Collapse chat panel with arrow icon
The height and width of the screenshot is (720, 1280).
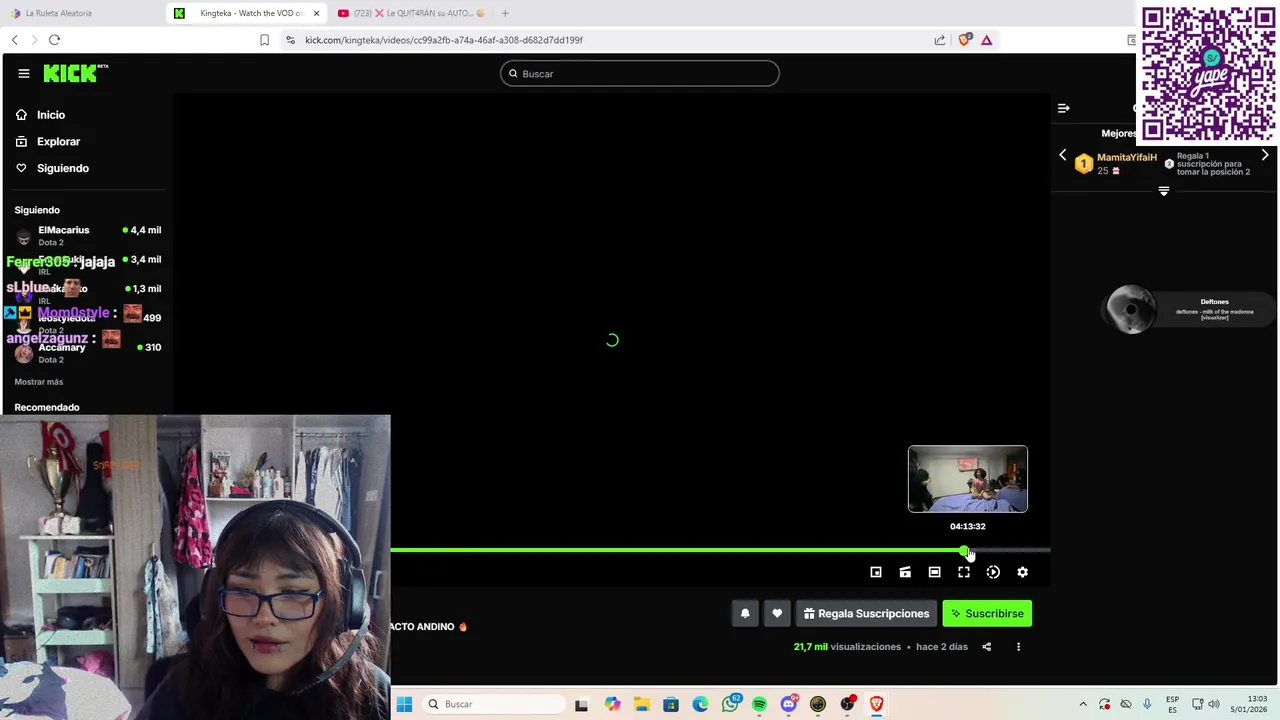[1064, 108]
